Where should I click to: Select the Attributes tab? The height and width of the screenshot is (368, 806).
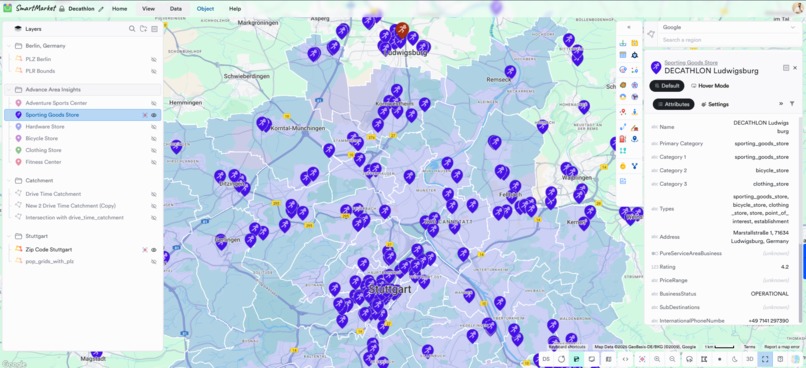673,104
